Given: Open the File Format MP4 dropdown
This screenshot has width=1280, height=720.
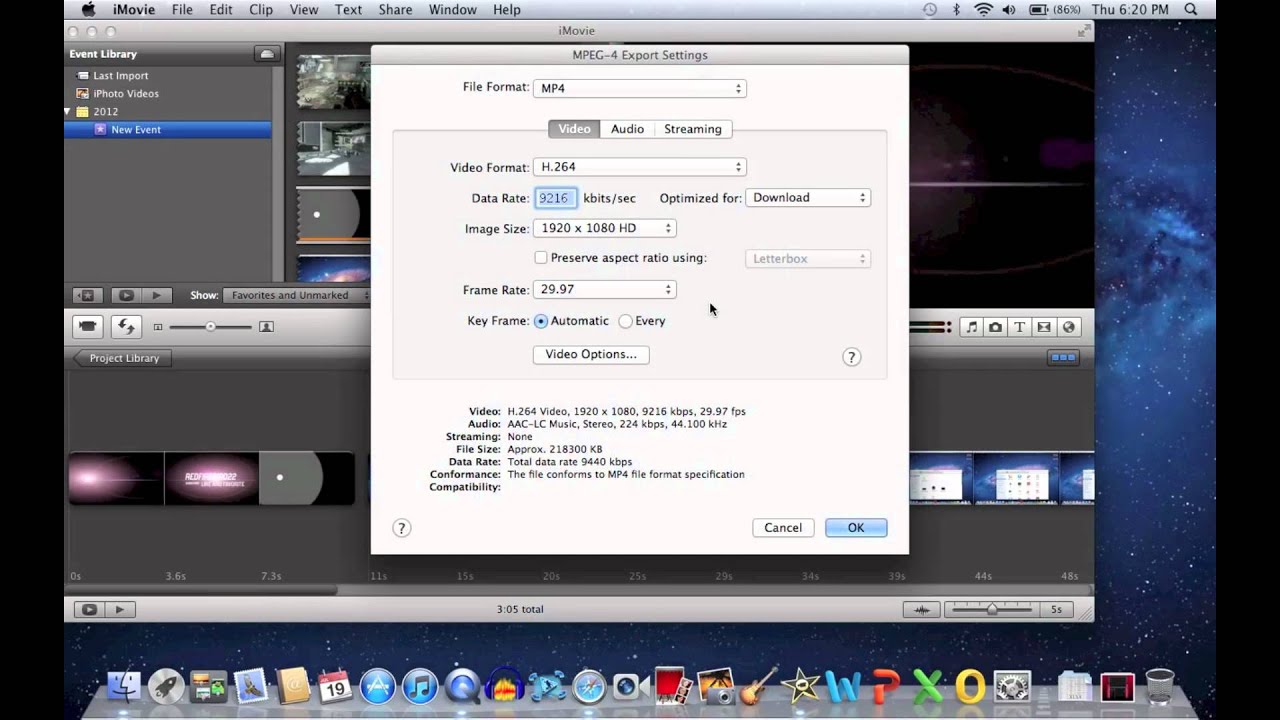Looking at the screenshot, I should [x=639, y=88].
